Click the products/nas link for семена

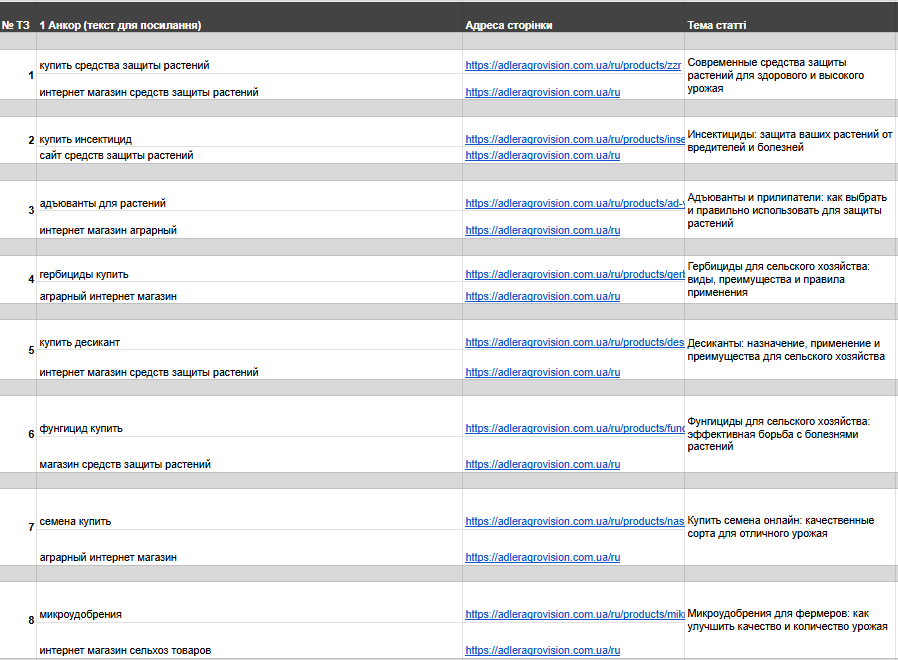coord(575,522)
